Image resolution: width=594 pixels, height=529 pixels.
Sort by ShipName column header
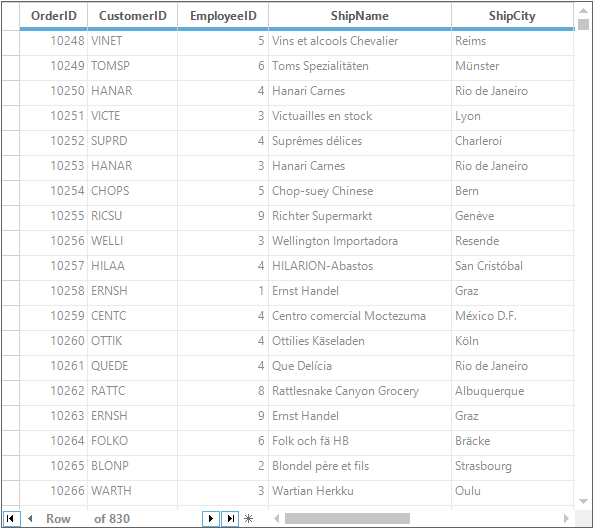[360, 16]
